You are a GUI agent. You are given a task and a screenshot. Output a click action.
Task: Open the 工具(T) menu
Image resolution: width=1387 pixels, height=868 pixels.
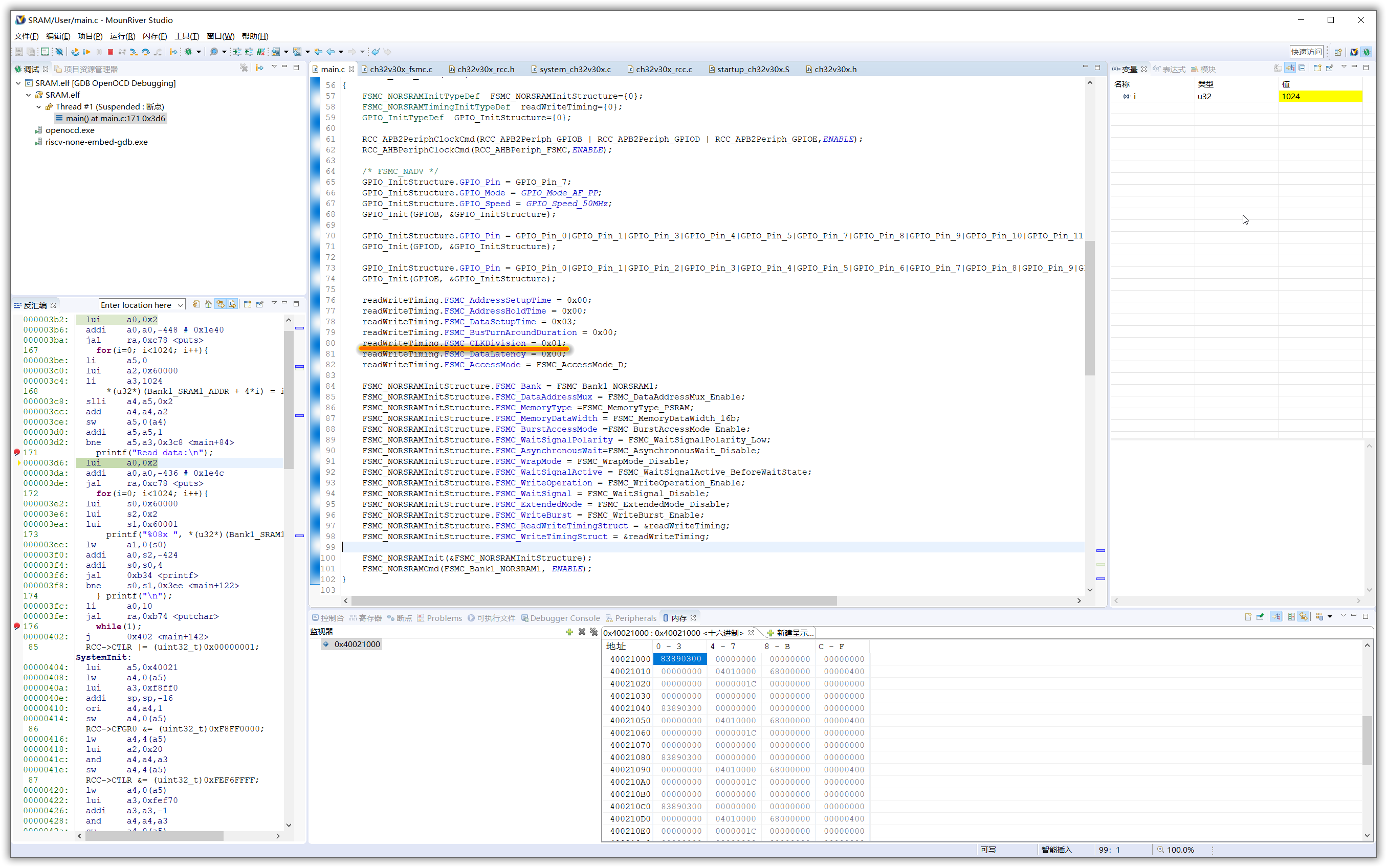click(187, 36)
